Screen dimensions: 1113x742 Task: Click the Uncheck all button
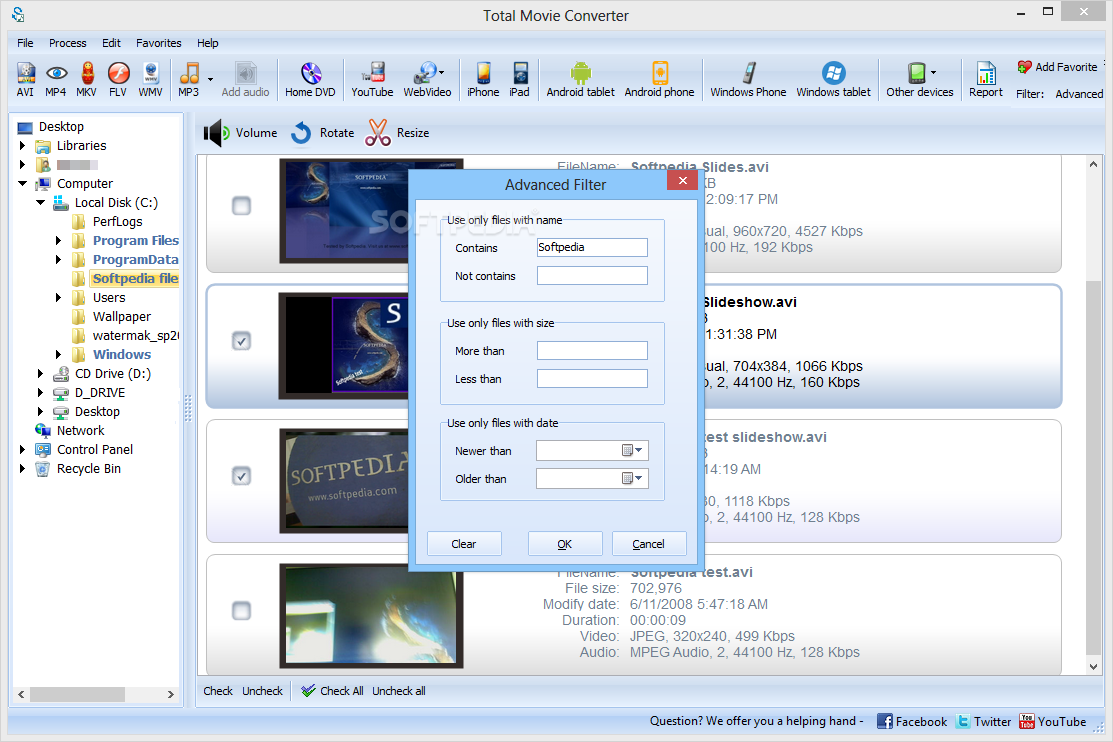399,691
